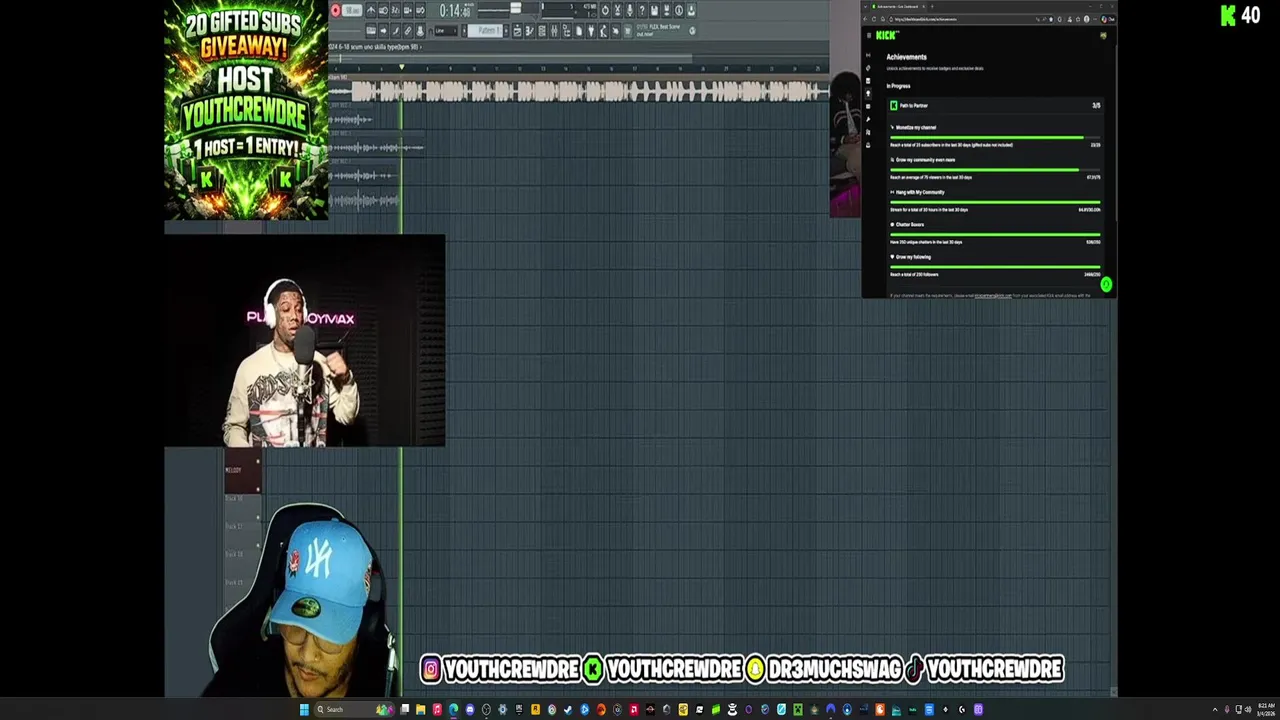Toggle typing keyboard to piano icon
This screenshot has width=1280, height=720.
[372, 30]
